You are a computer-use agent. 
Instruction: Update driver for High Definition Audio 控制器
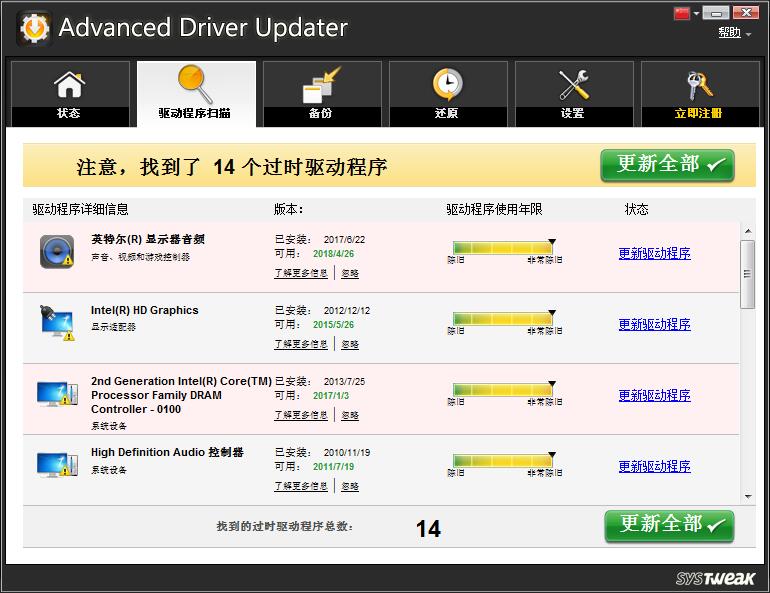click(655, 466)
